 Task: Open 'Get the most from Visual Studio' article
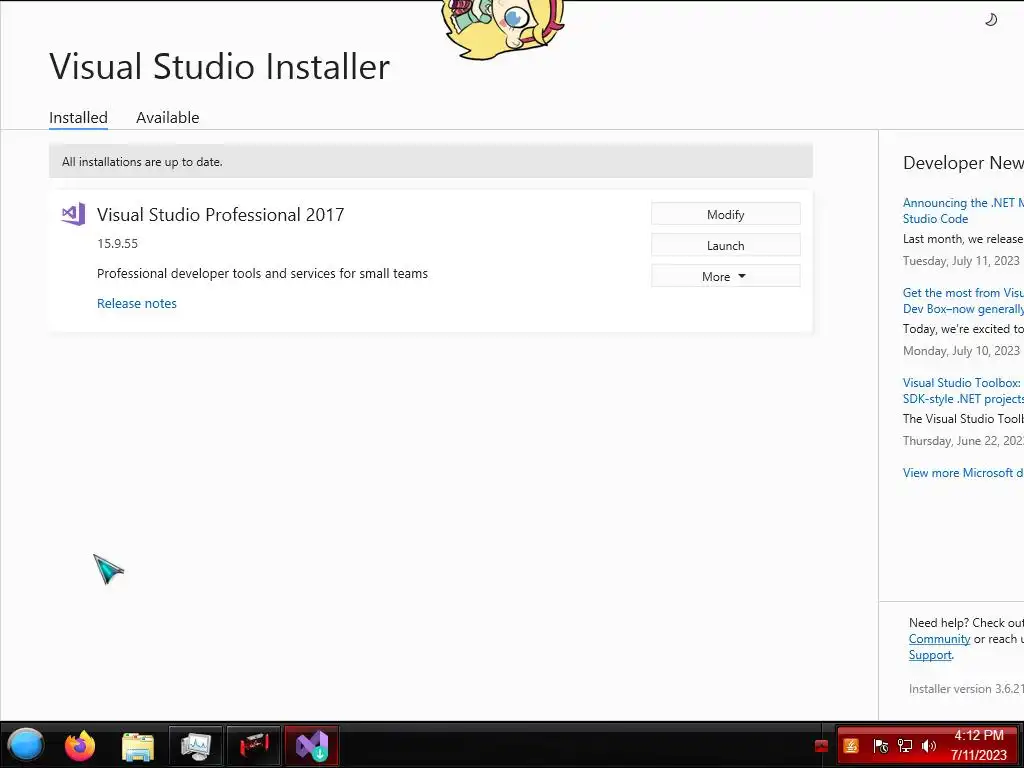coord(963,300)
